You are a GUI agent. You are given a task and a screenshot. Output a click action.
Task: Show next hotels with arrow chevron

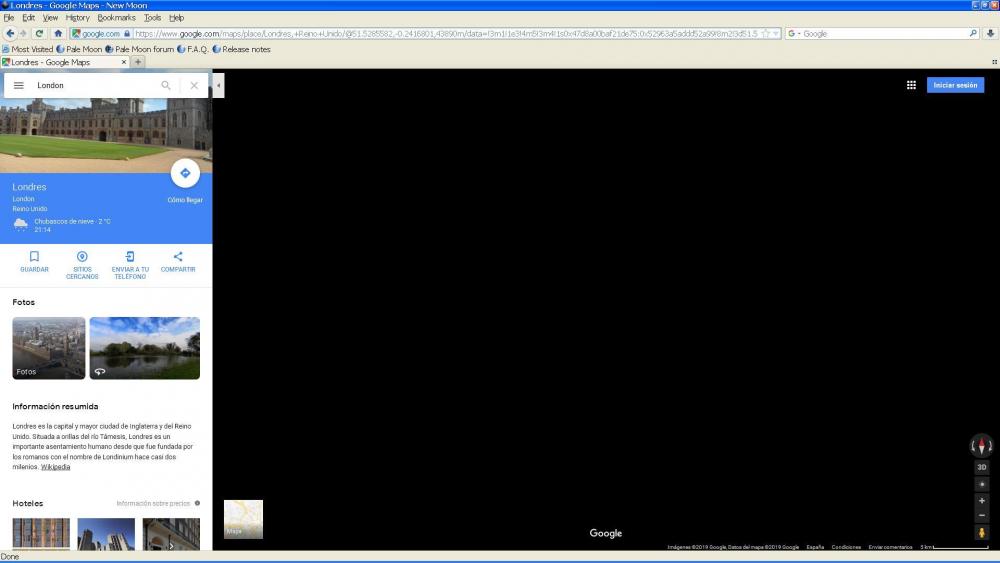(171, 546)
